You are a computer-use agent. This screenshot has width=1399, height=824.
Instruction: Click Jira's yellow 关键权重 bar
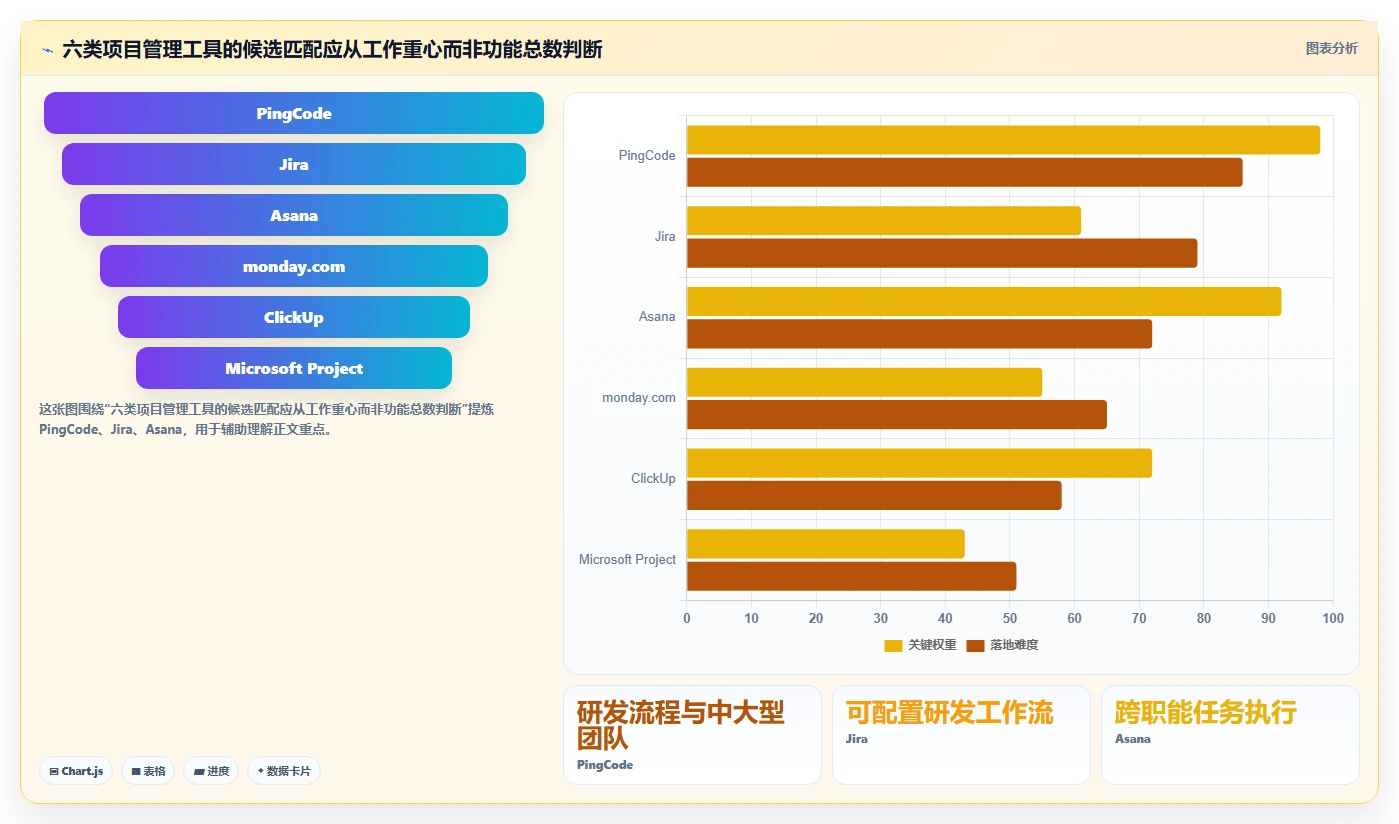click(x=884, y=221)
